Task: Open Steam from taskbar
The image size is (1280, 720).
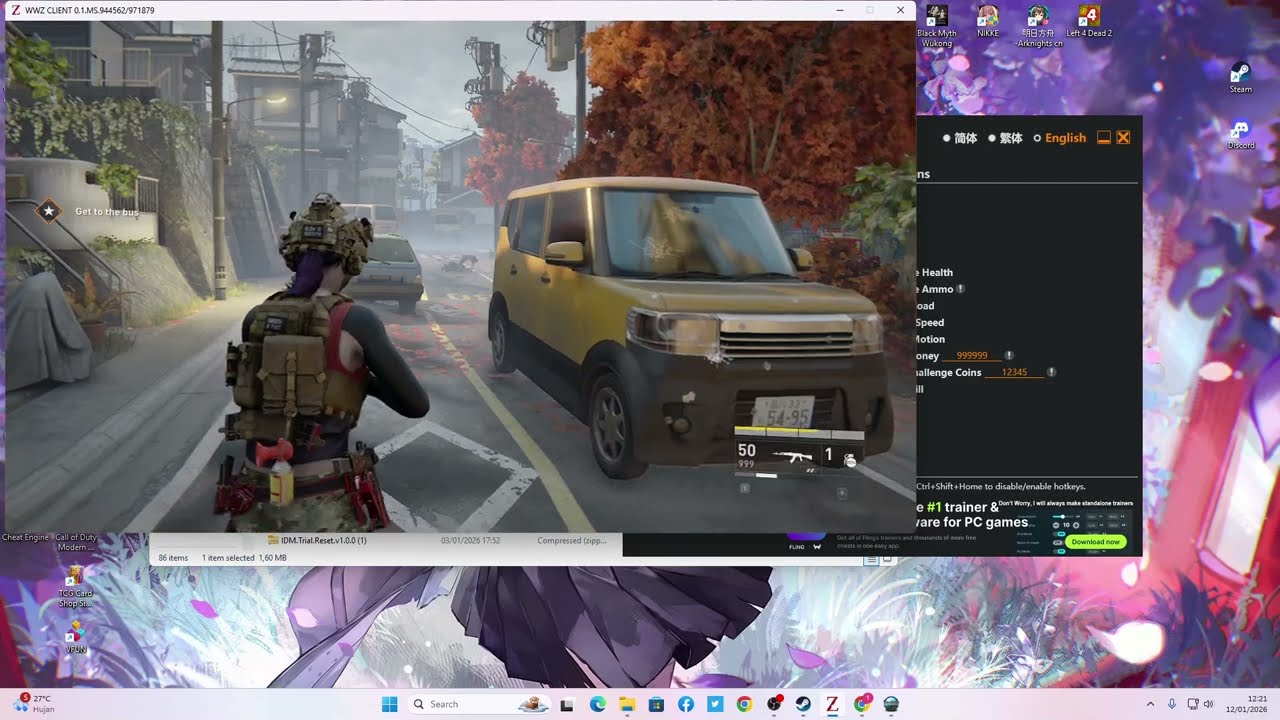Action: pos(803,704)
